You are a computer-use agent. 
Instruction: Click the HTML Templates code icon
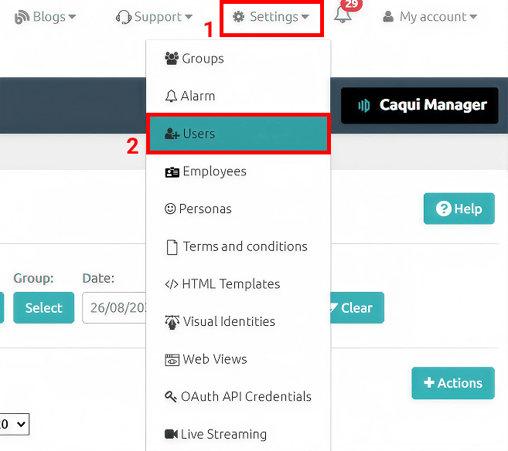click(171, 284)
